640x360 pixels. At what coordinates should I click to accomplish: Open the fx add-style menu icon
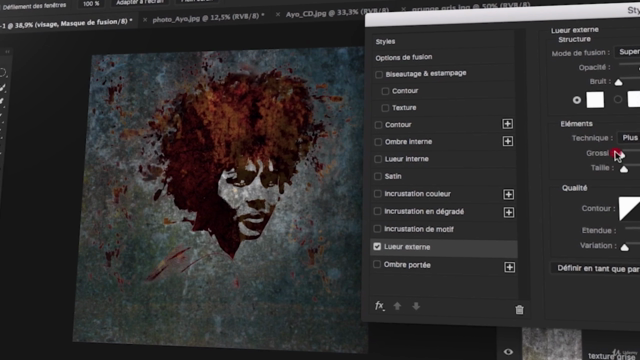pos(380,306)
